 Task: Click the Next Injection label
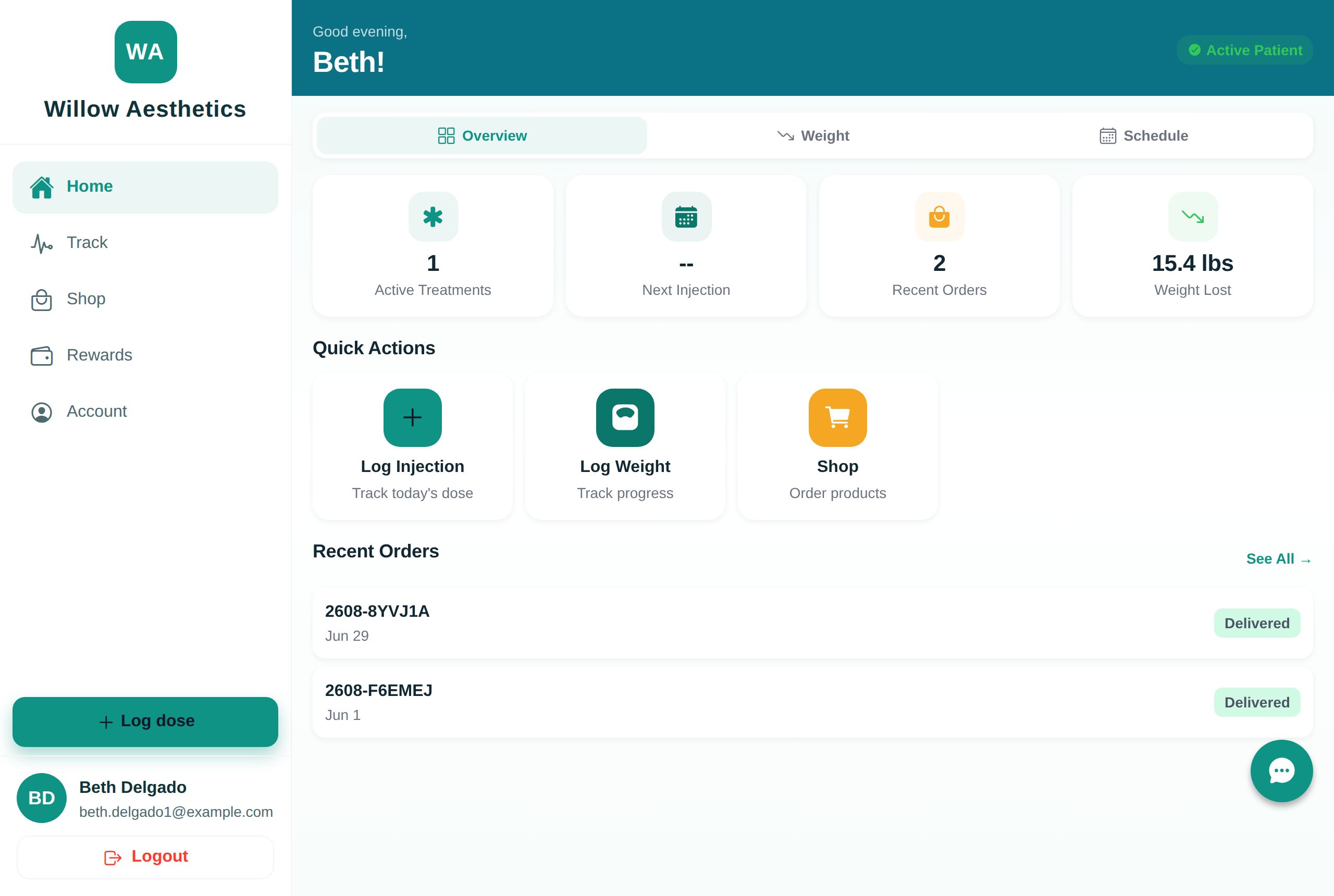[x=686, y=290]
